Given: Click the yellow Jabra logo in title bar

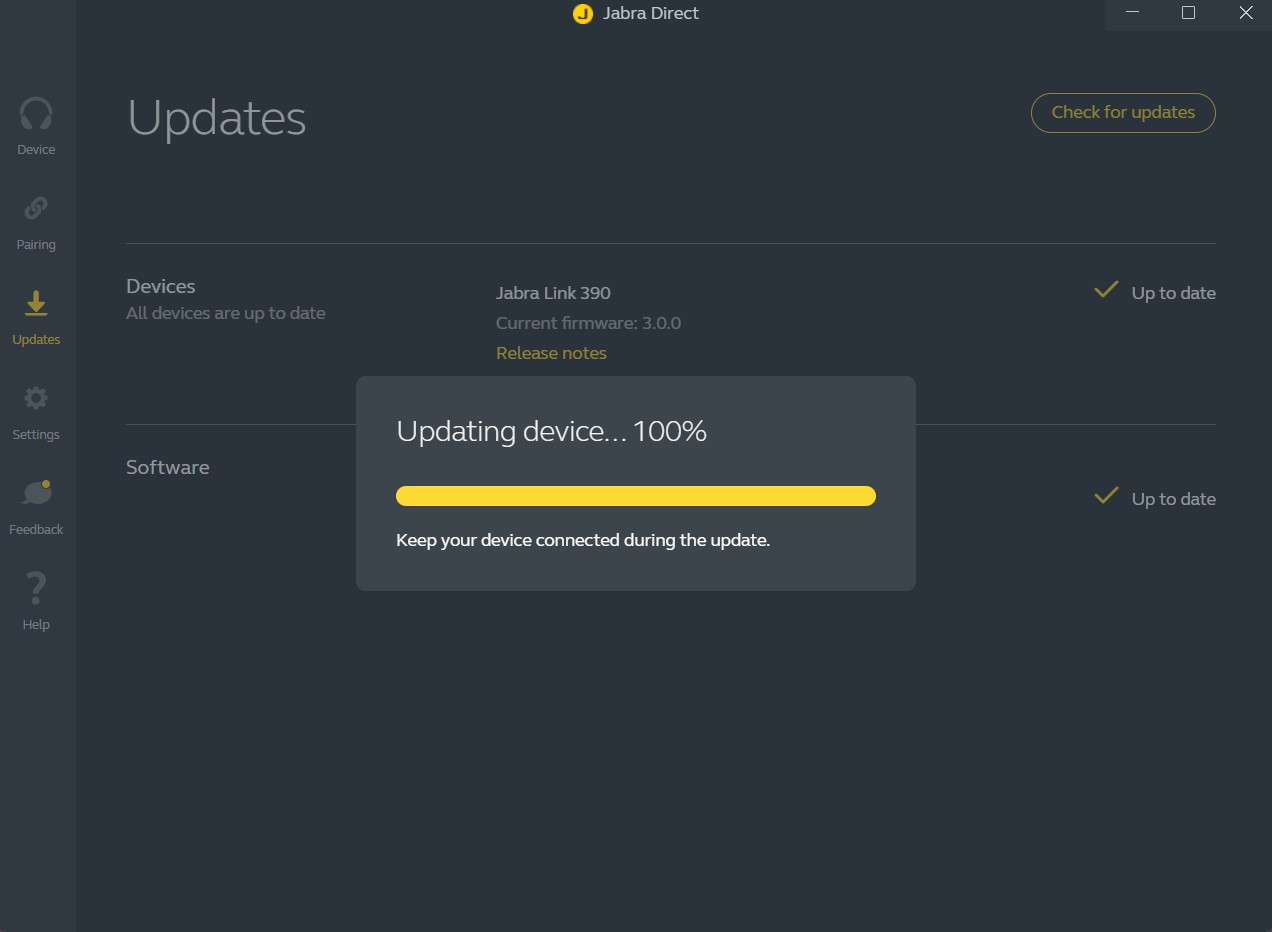Looking at the screenshot, I should click(582, 14).
